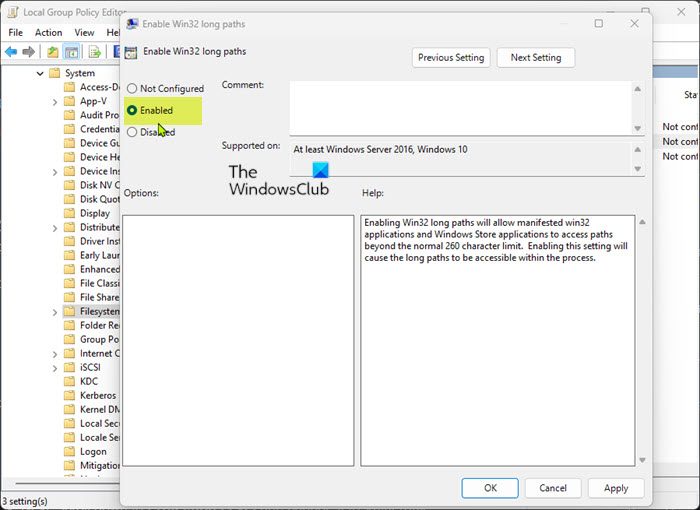700x510 pixels.
Task: Collapse the System tree node
Action: click(x=40, y=73)
